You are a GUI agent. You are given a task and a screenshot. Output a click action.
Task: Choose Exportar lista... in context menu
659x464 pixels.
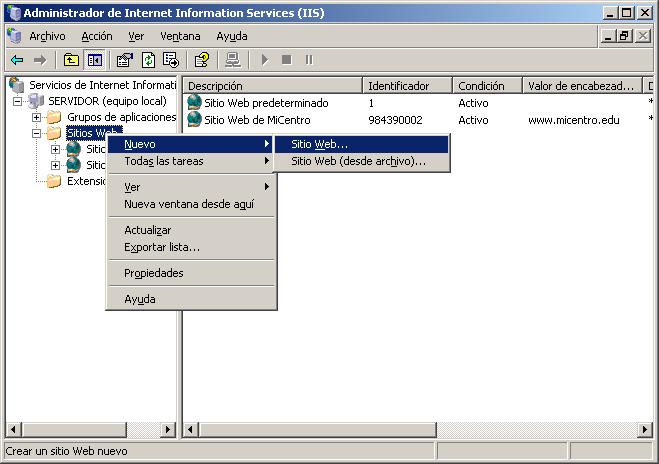tap(191, 247)
